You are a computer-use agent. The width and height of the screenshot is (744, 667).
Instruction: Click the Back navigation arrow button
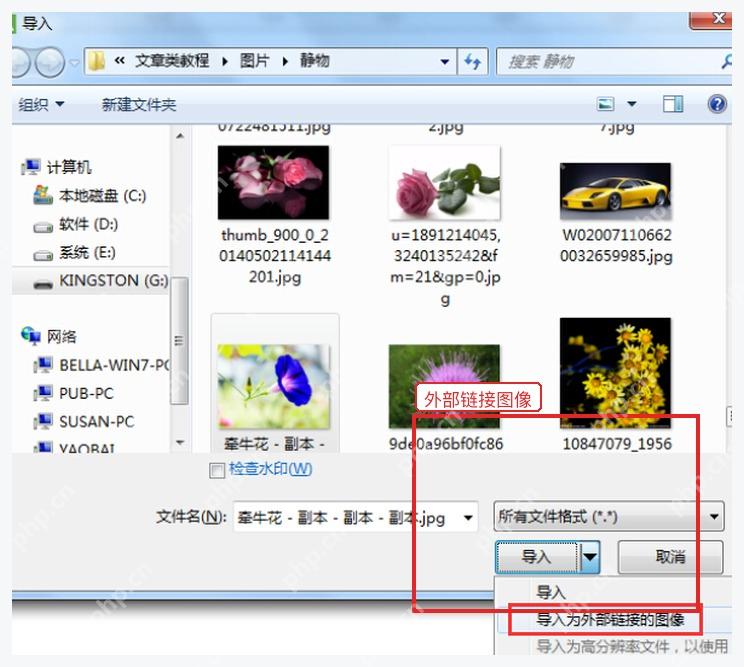pos(20,62)
